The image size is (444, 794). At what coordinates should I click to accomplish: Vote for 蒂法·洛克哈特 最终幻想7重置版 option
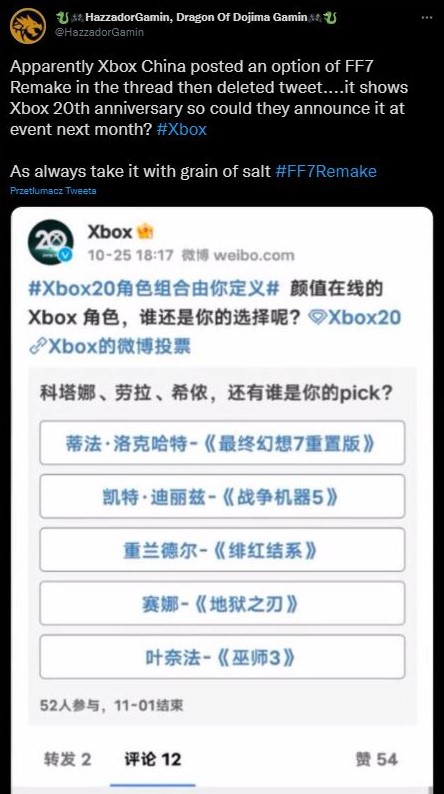click(222, 443)
